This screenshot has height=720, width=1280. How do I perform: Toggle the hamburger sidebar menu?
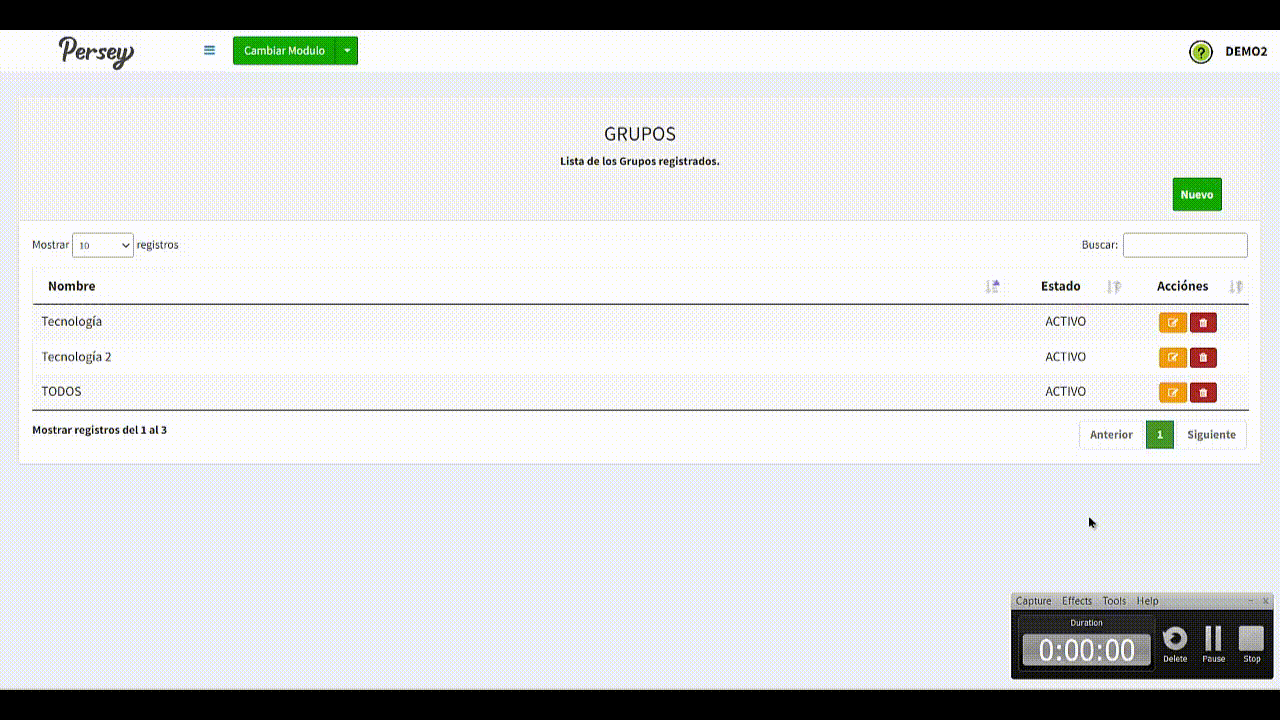point(209,50)
